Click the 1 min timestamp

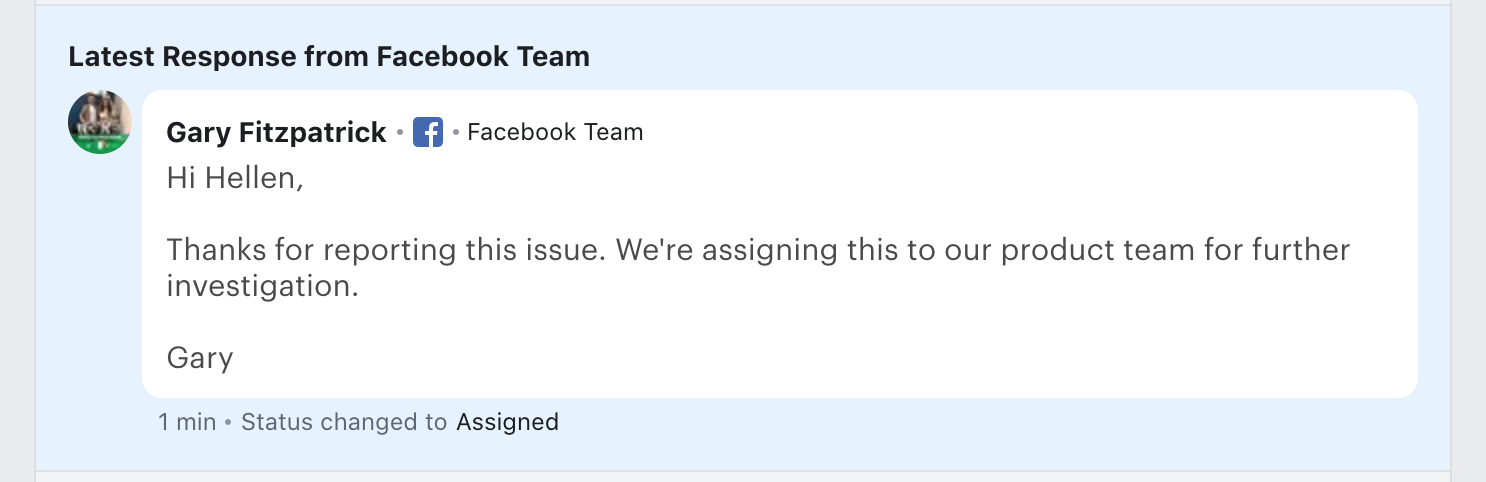187,422
